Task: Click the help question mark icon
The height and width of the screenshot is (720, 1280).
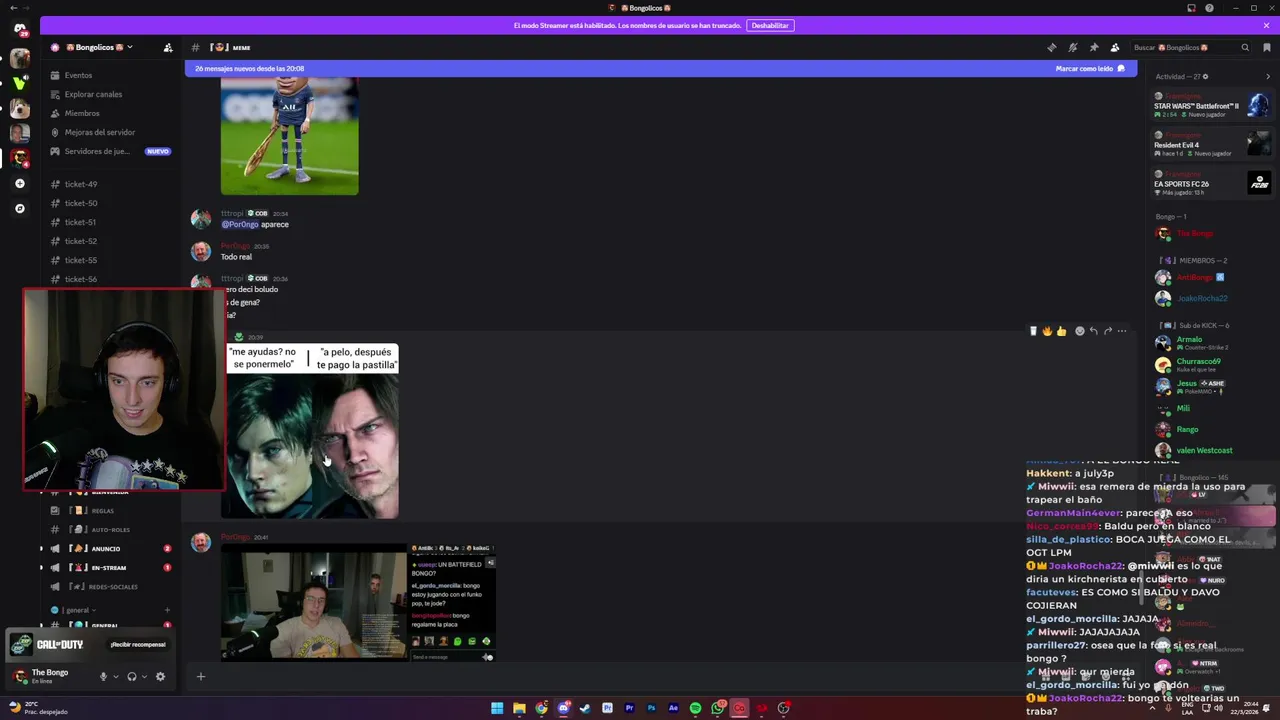Action: (1210, 8)
